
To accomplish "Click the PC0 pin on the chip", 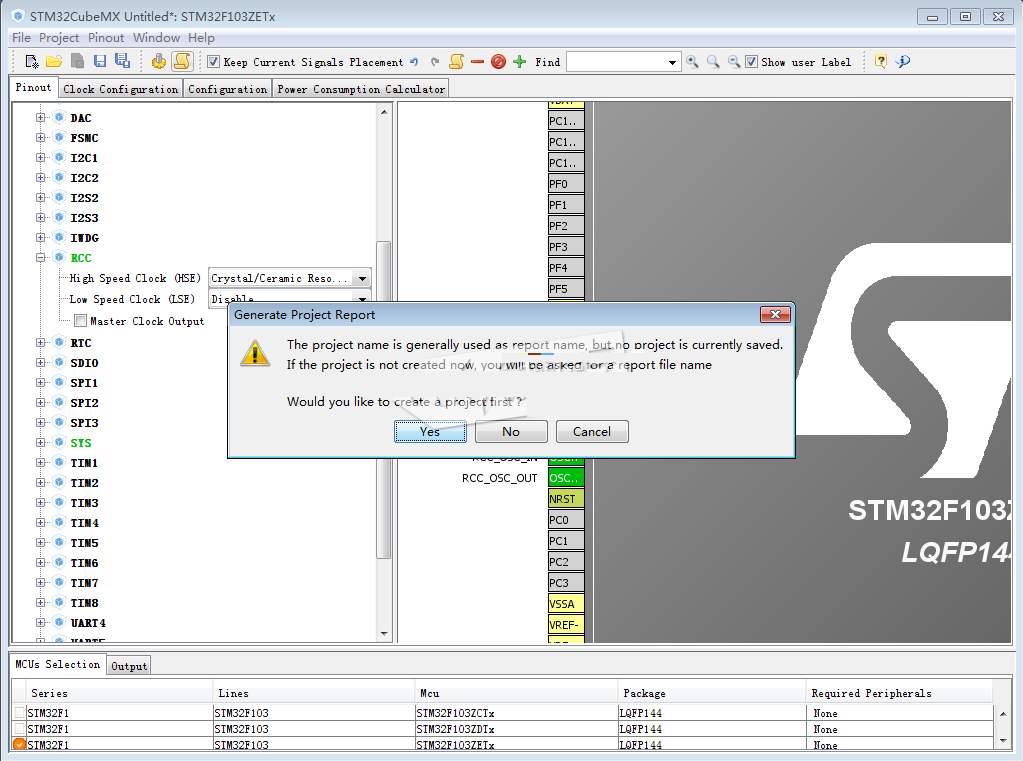I will coord(566,520).
